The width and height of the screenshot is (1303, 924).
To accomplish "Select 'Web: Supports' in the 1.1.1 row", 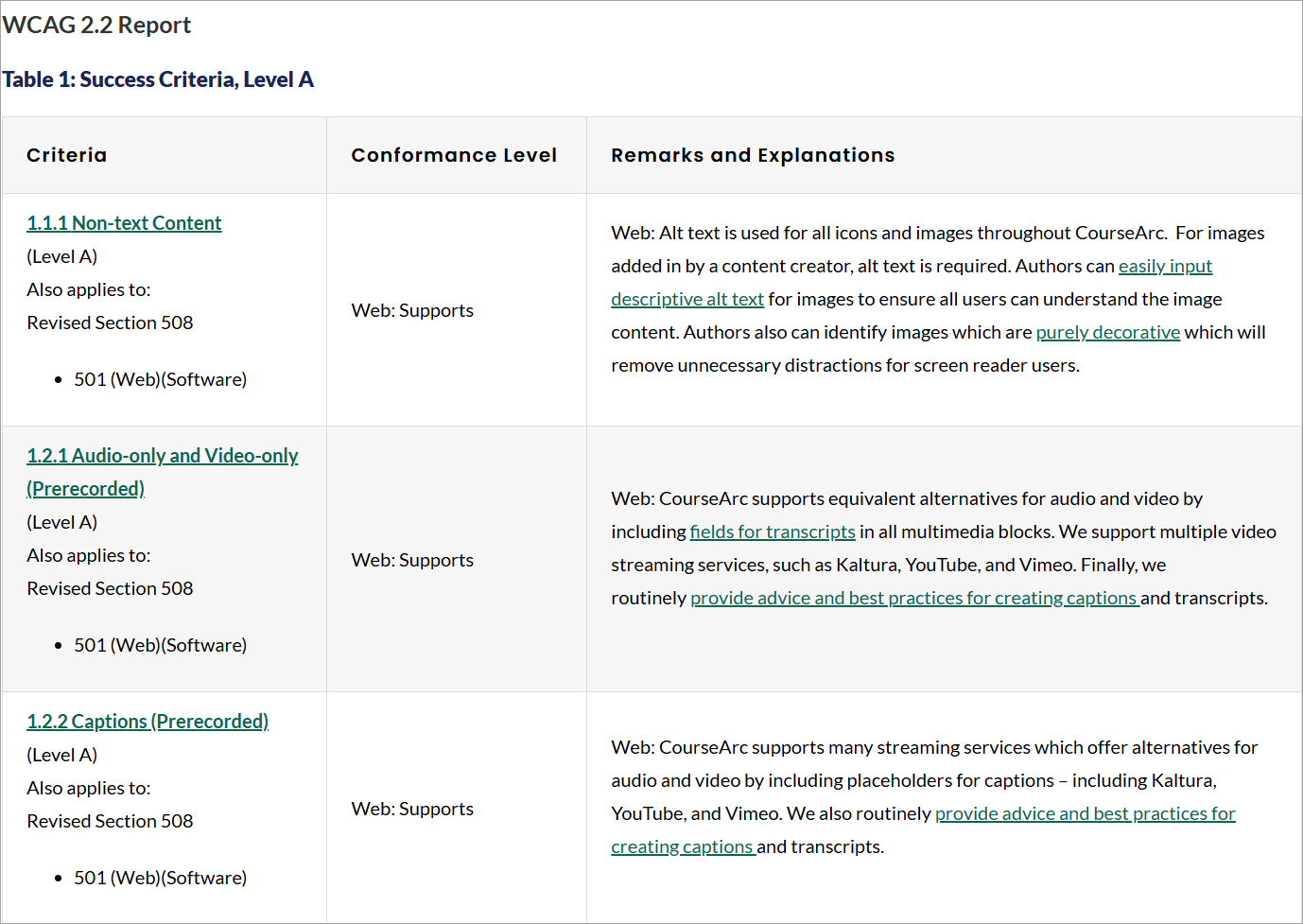I will [412, 311].
